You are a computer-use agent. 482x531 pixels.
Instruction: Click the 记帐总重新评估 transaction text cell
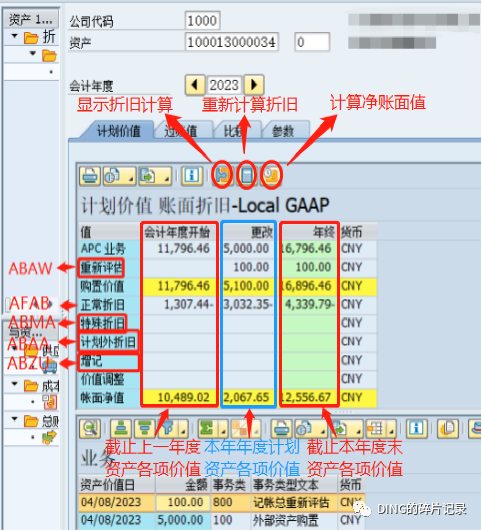coord(294,503)
